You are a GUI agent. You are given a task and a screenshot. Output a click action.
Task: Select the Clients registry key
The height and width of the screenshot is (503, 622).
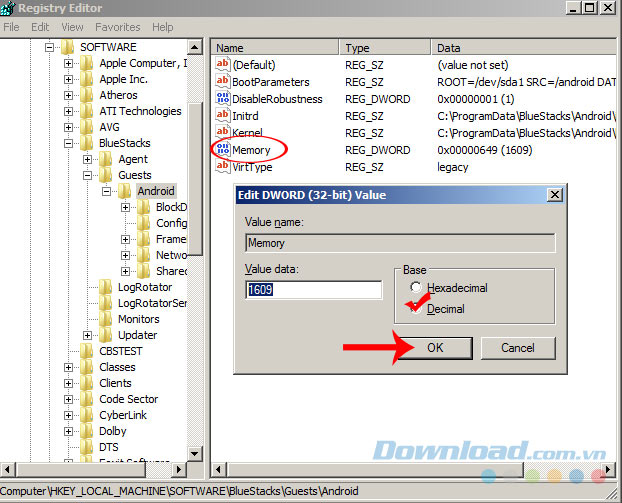point(115,383)
